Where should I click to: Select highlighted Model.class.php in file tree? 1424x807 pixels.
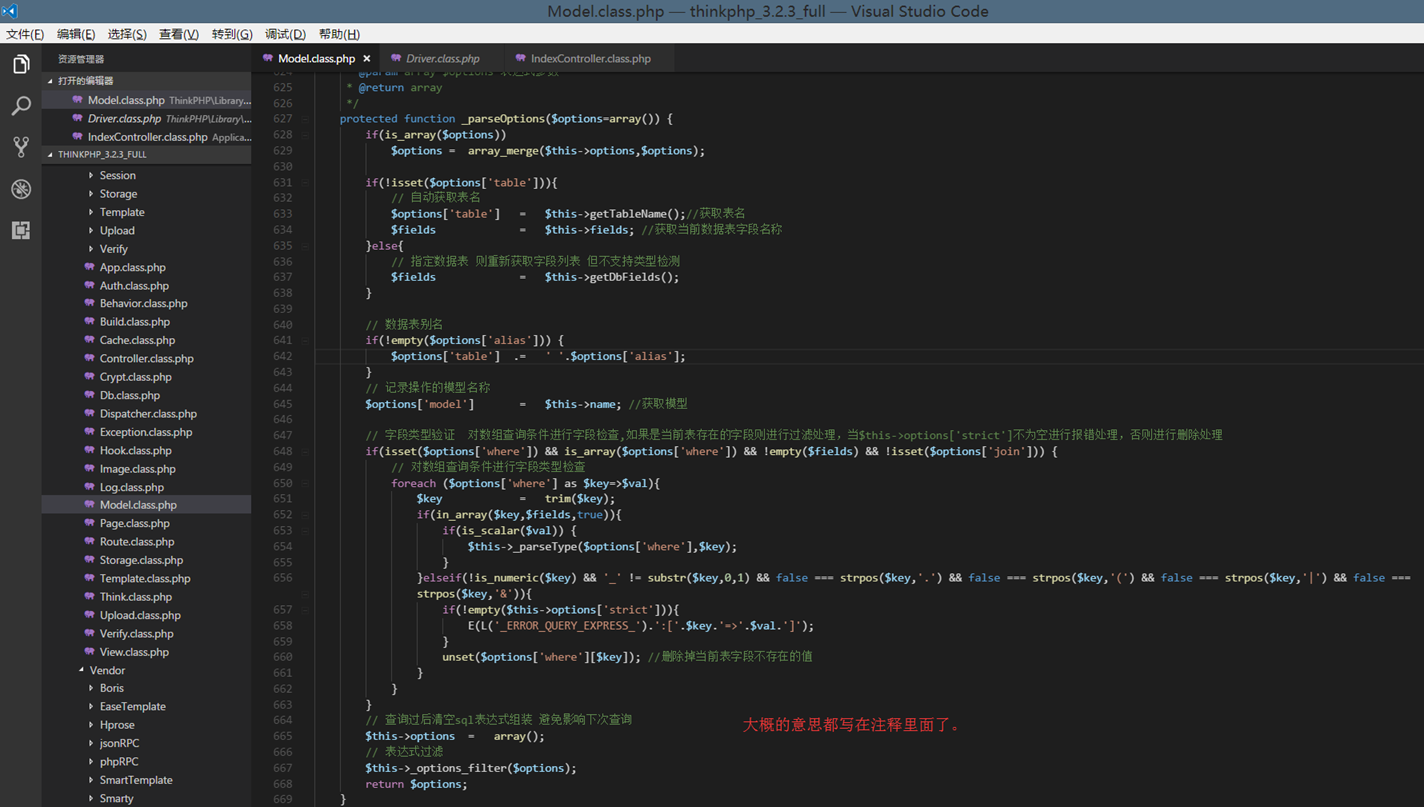coord(146,505)
